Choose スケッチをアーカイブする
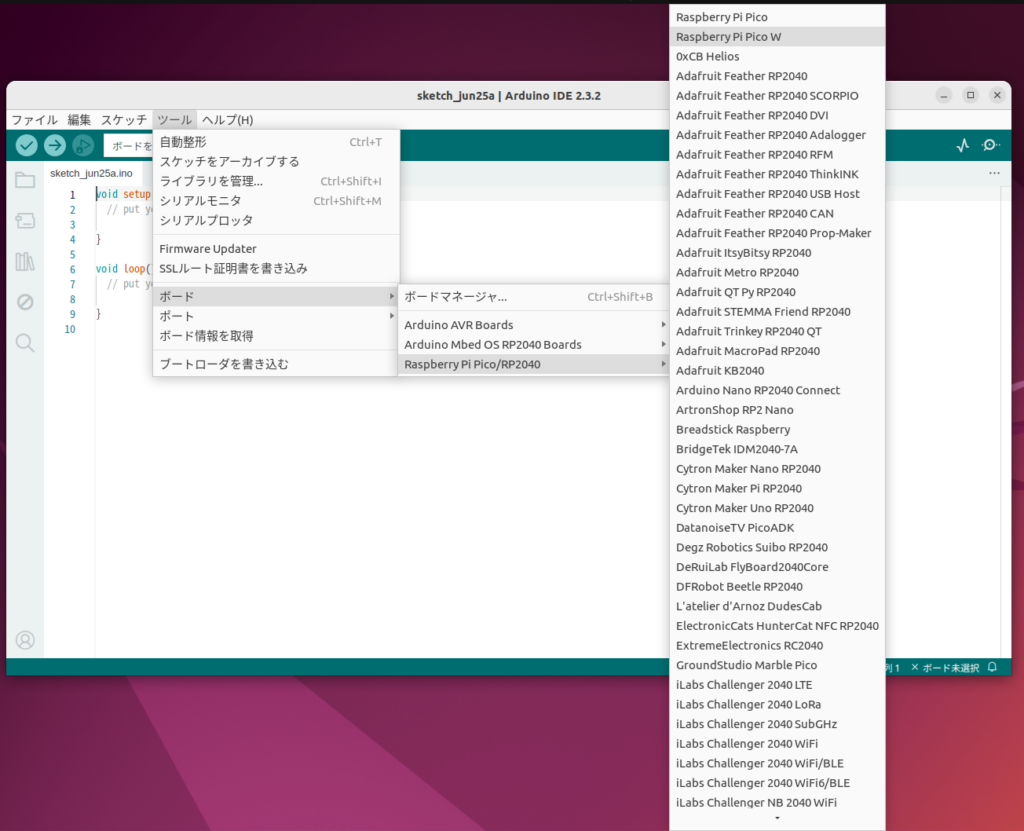1024x831 pixels. click(276, 161)
